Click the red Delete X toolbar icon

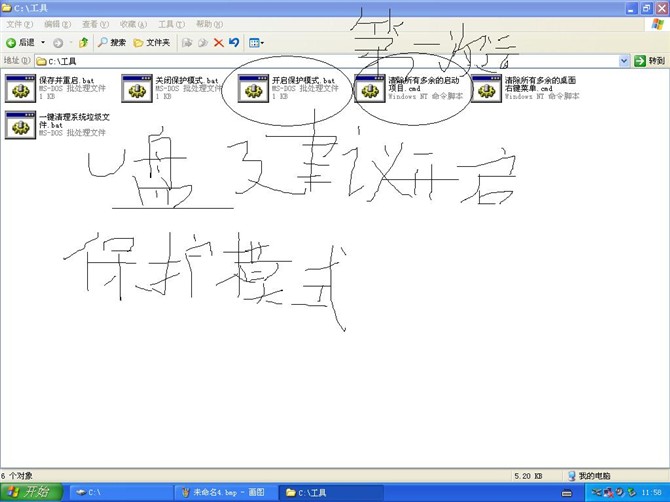pos(218,43)
